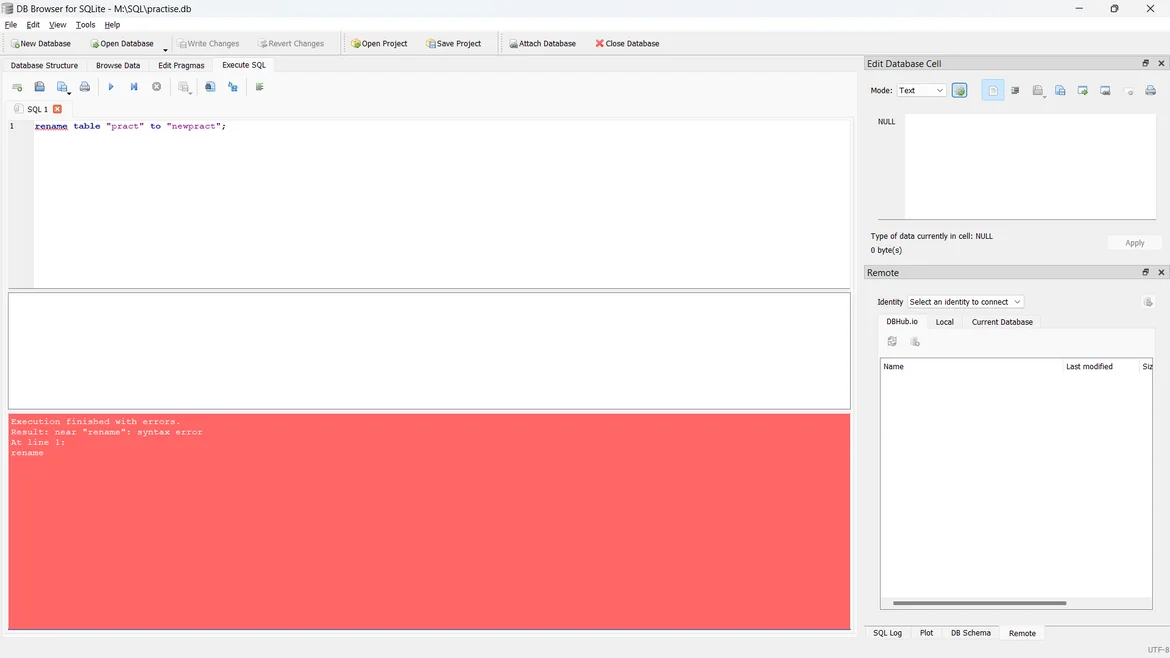
Task: Open the Identity selection dropdown
Action: 965,302
